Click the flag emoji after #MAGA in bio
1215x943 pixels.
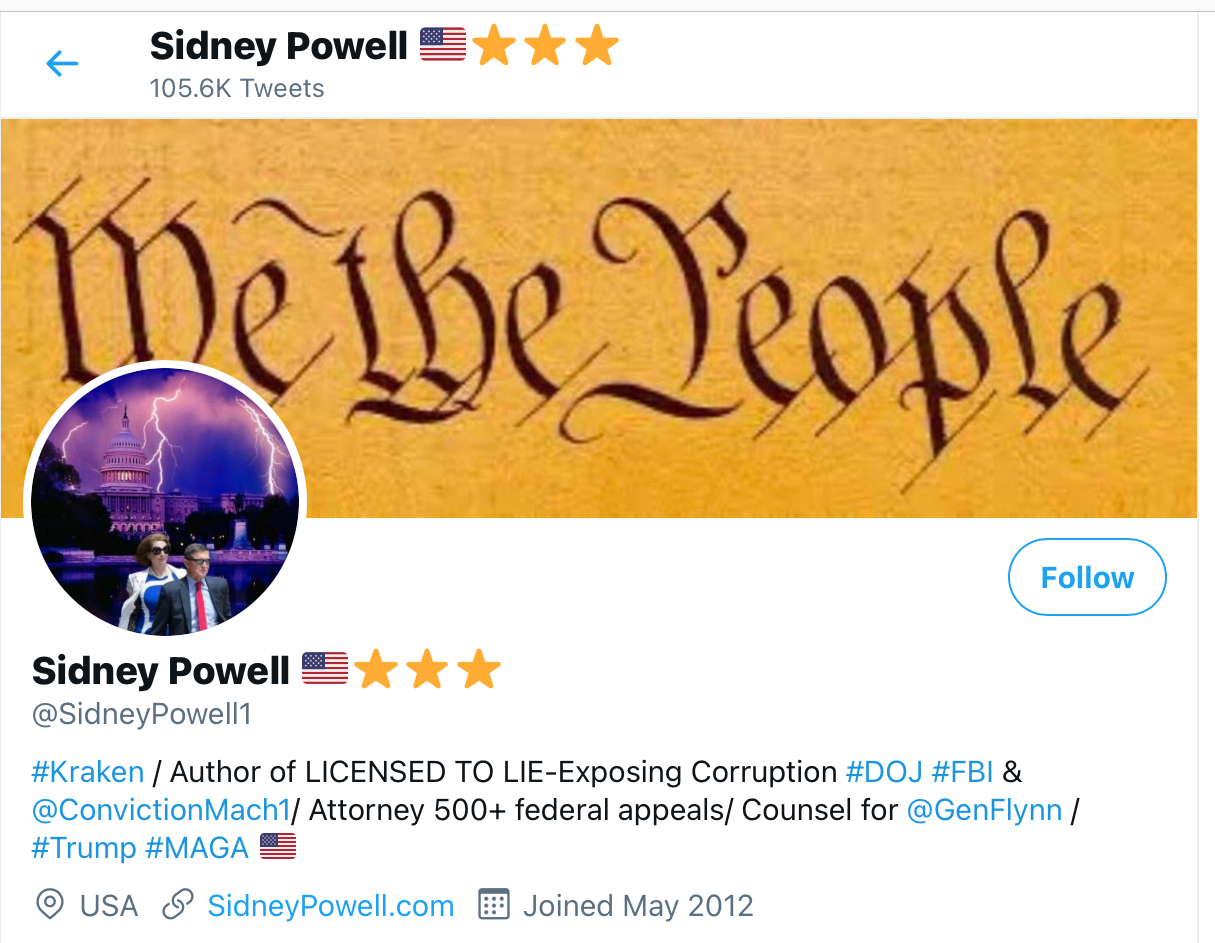coord(278,847)
